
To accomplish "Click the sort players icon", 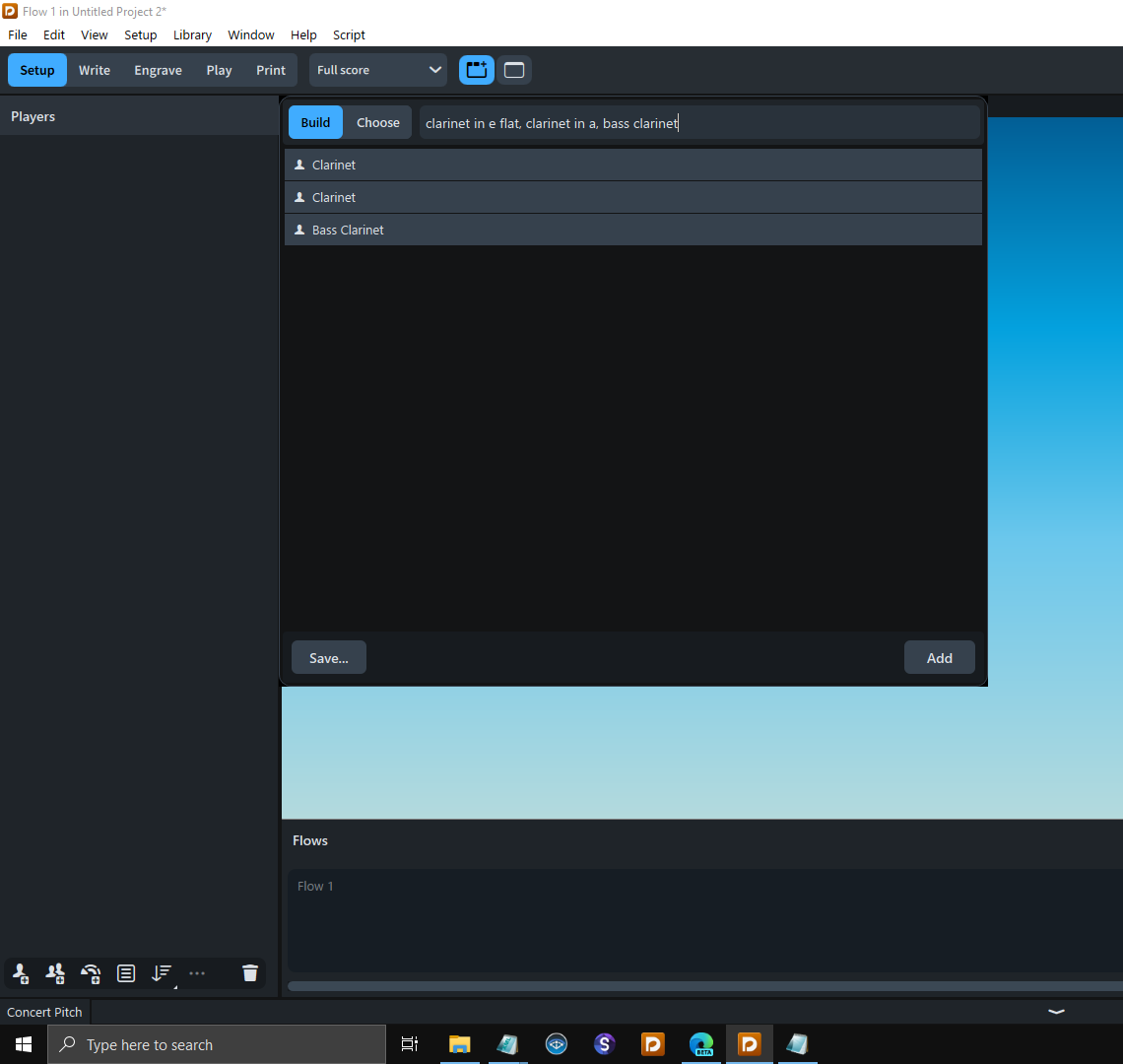I will 162,973.
